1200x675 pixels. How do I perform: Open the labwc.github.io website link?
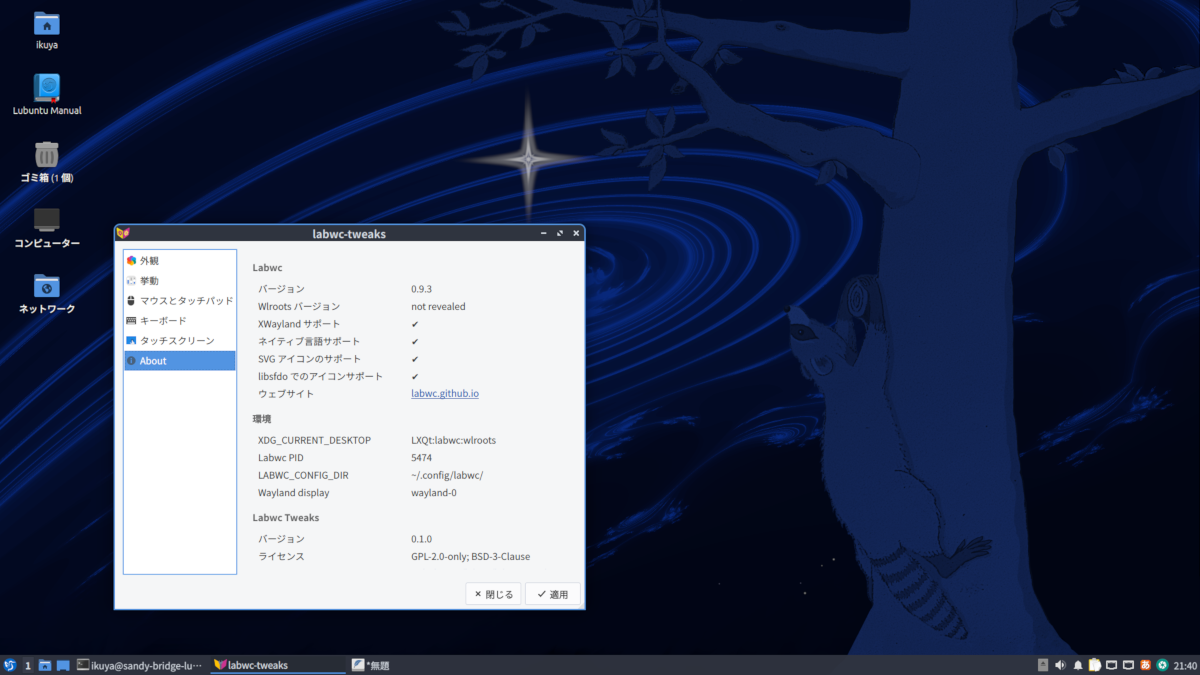pyautogui.click(x=445, y=393)
